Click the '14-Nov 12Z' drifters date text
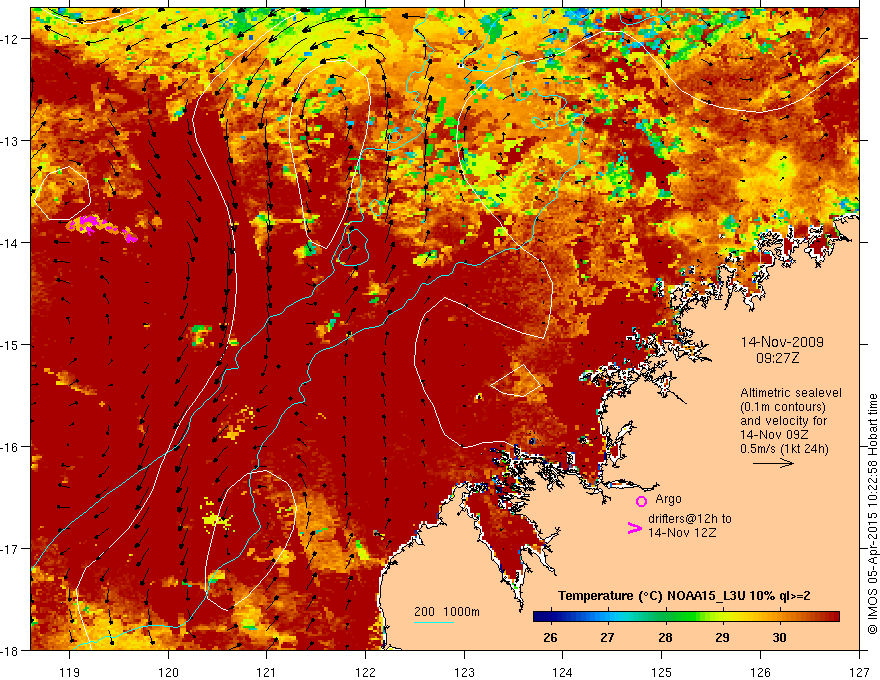The width and height of the screenshot is (880, 680). pos(682,533)
